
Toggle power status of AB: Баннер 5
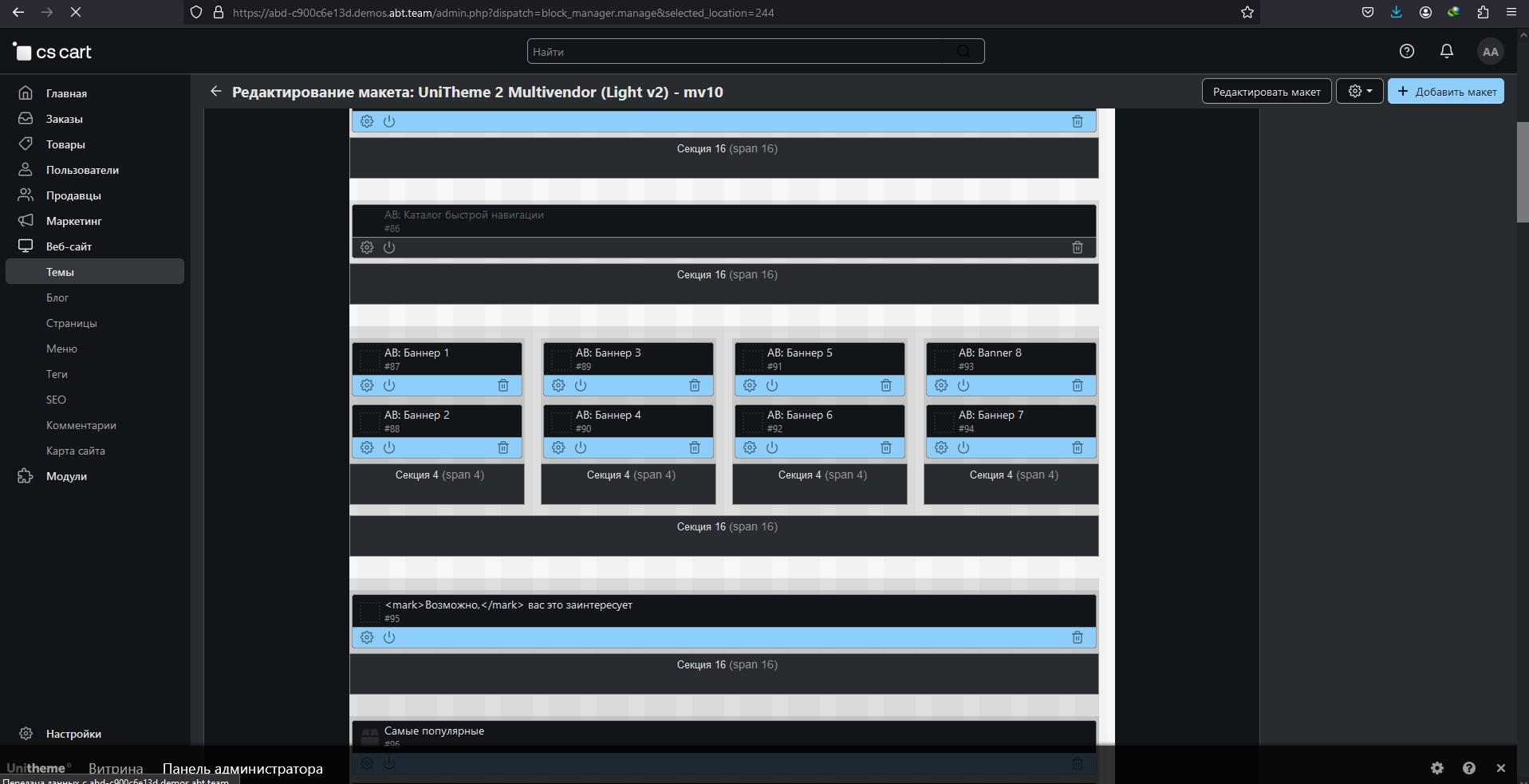tap(772, 385)
